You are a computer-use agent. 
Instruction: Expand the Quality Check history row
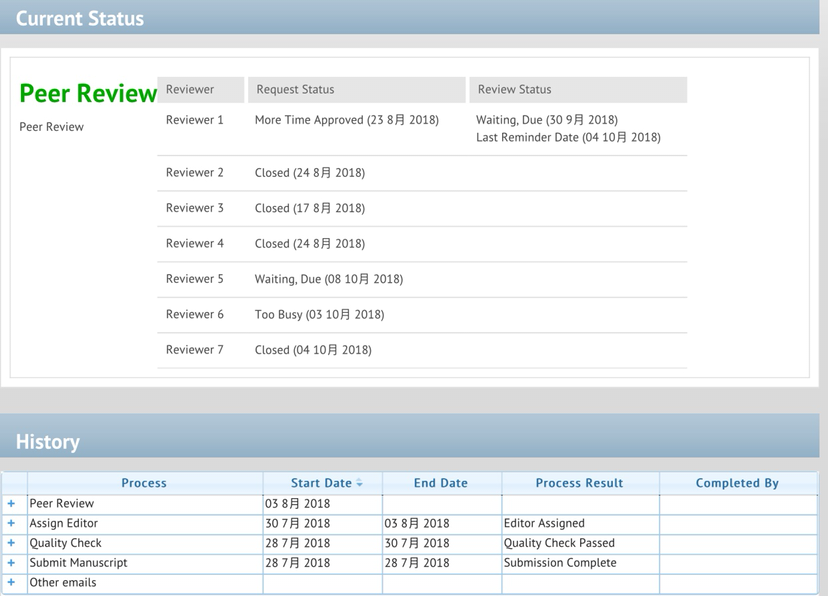(11, 543)
